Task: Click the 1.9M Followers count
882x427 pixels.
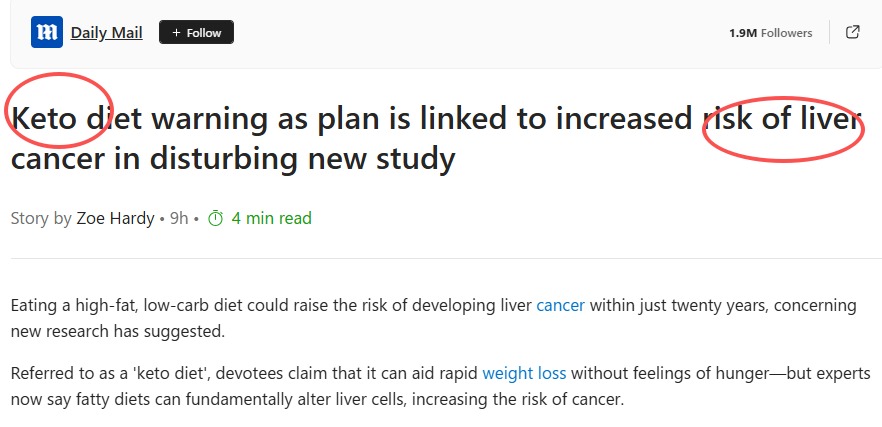Action: [770, 33]
